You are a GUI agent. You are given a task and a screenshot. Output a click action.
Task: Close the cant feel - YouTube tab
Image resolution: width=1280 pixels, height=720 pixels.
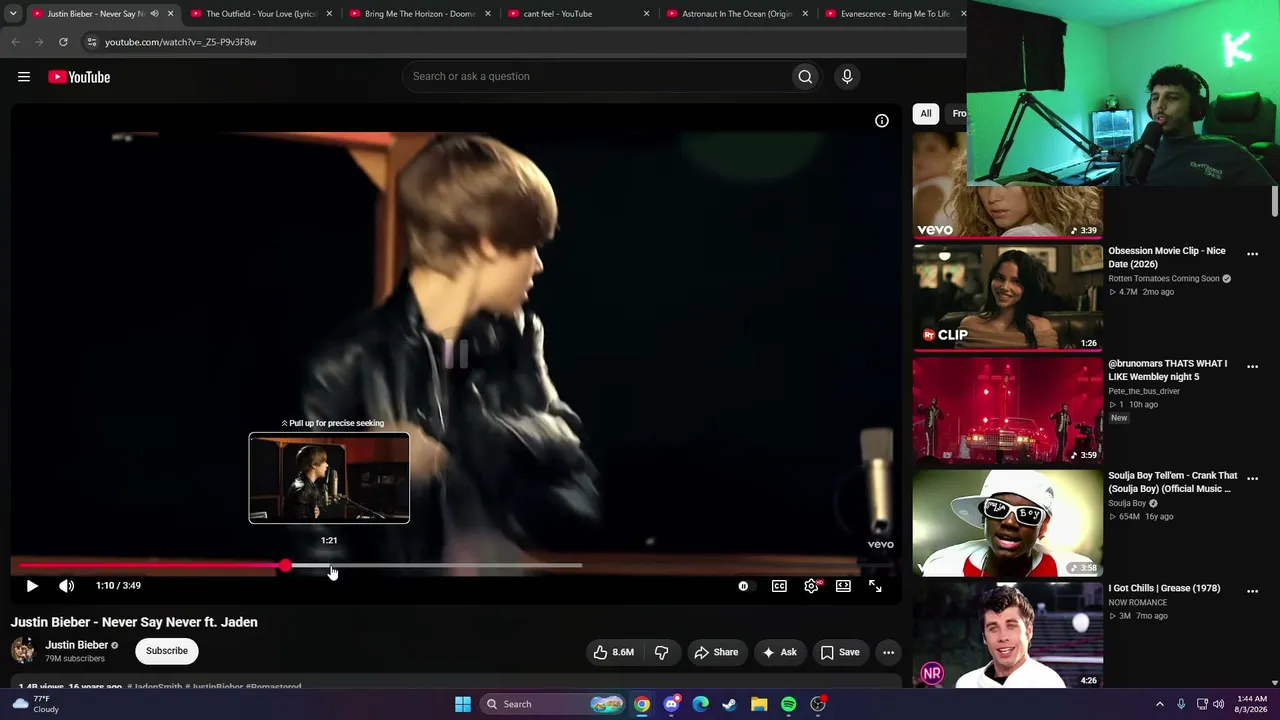coord(646,14)
